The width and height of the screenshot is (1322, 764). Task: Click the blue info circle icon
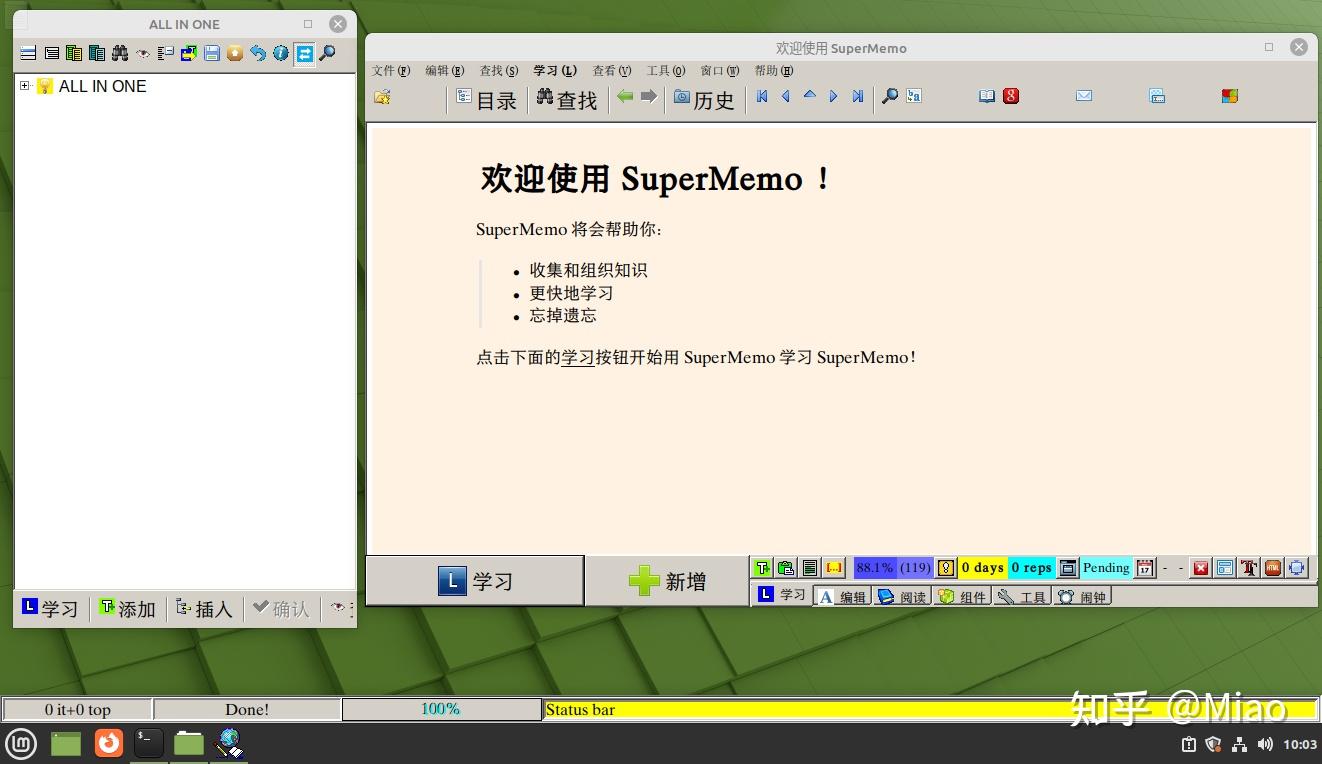[281, 53]
